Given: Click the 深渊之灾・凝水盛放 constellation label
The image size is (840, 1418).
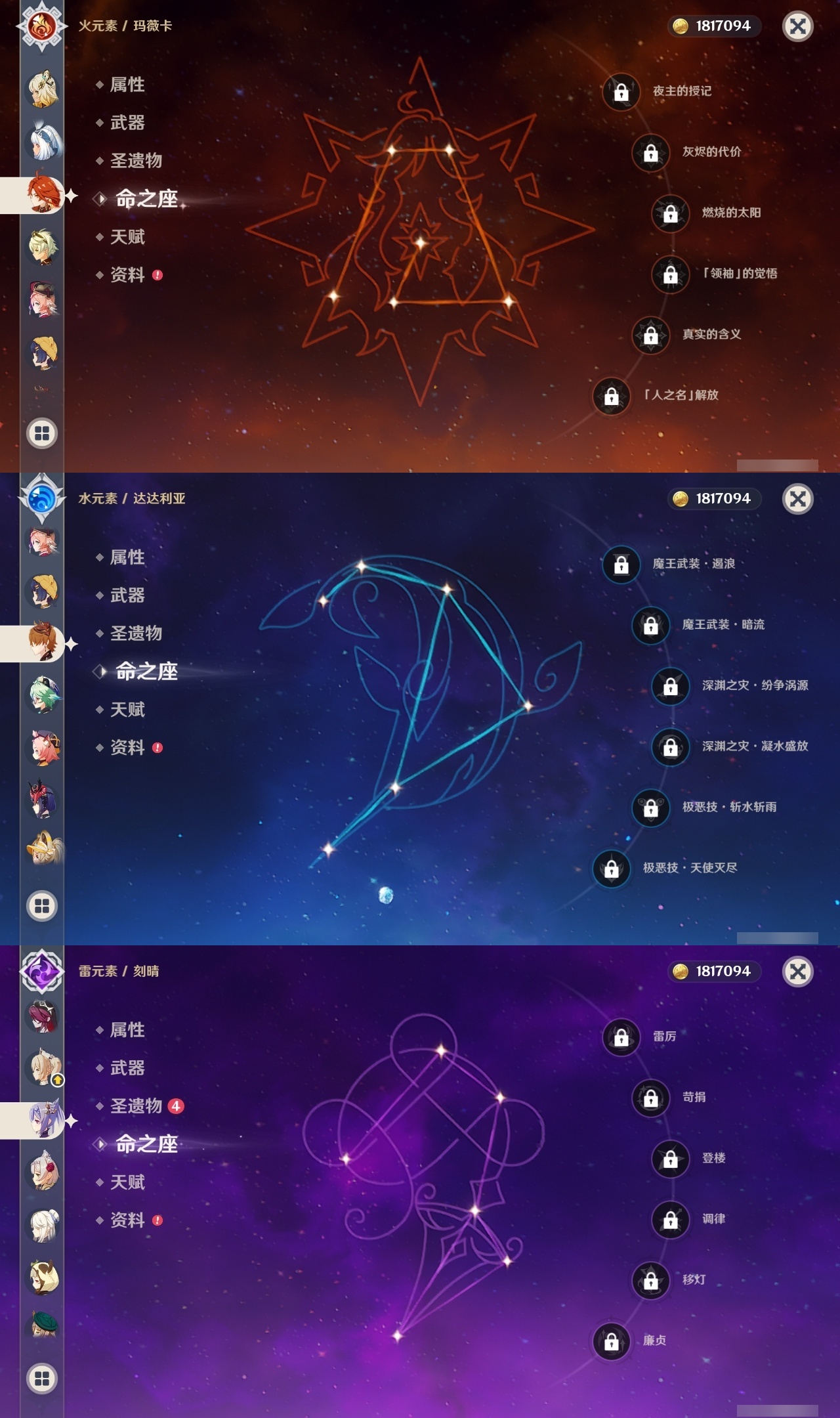Looking at the screenshot, I should [x=755, y=746].
